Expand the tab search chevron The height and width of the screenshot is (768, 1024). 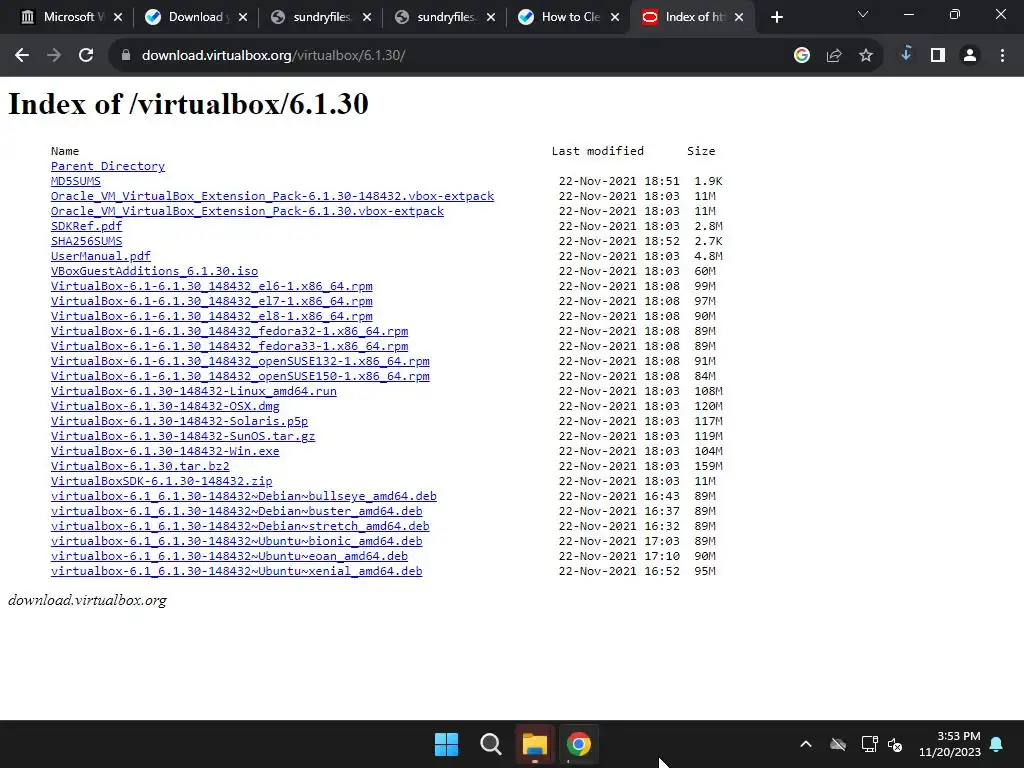[863, 14]
